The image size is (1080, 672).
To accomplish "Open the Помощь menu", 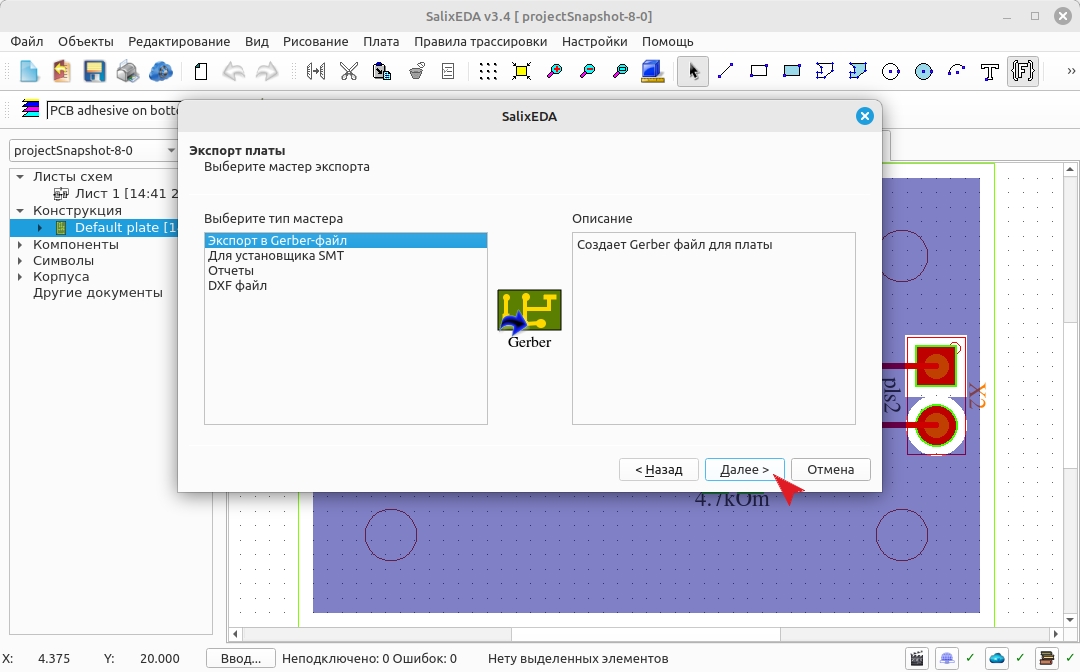I will 667,41.
